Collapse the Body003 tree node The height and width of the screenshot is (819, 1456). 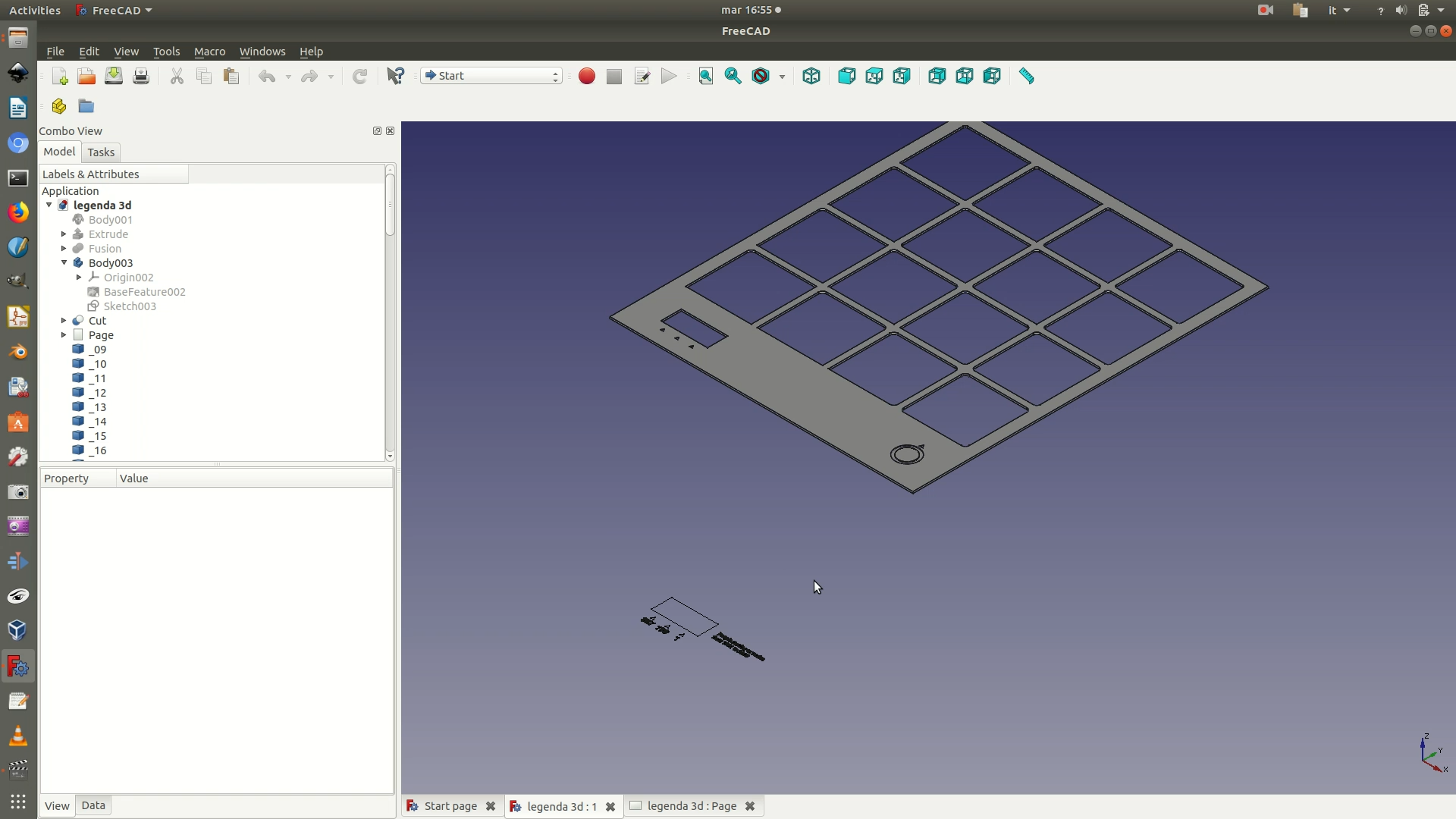pos(64,262)
